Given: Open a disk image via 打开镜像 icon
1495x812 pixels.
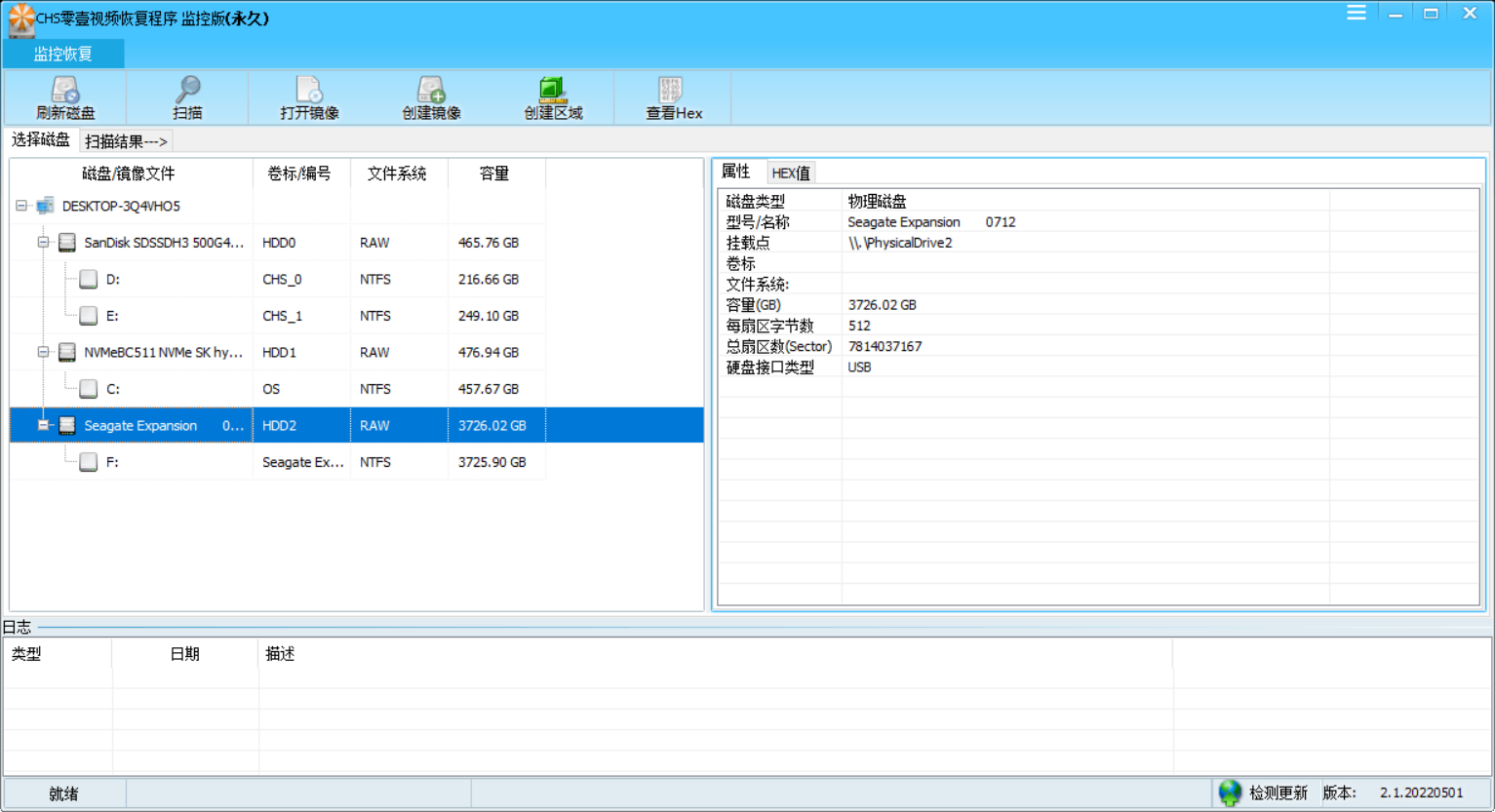Looking at the screenshot, I should click(x=308, y=97).
